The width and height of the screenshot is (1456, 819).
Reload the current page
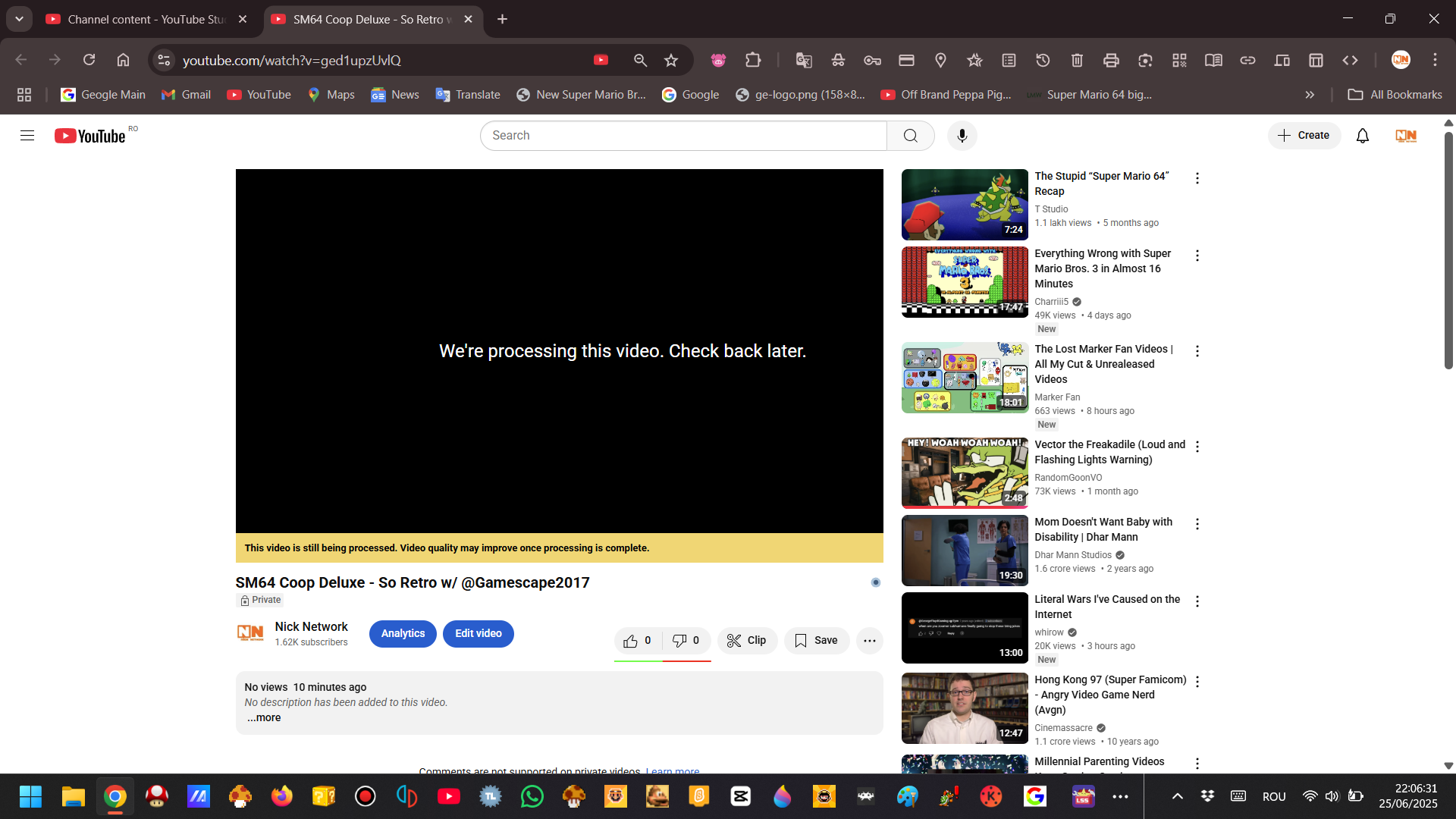[89, 60]
